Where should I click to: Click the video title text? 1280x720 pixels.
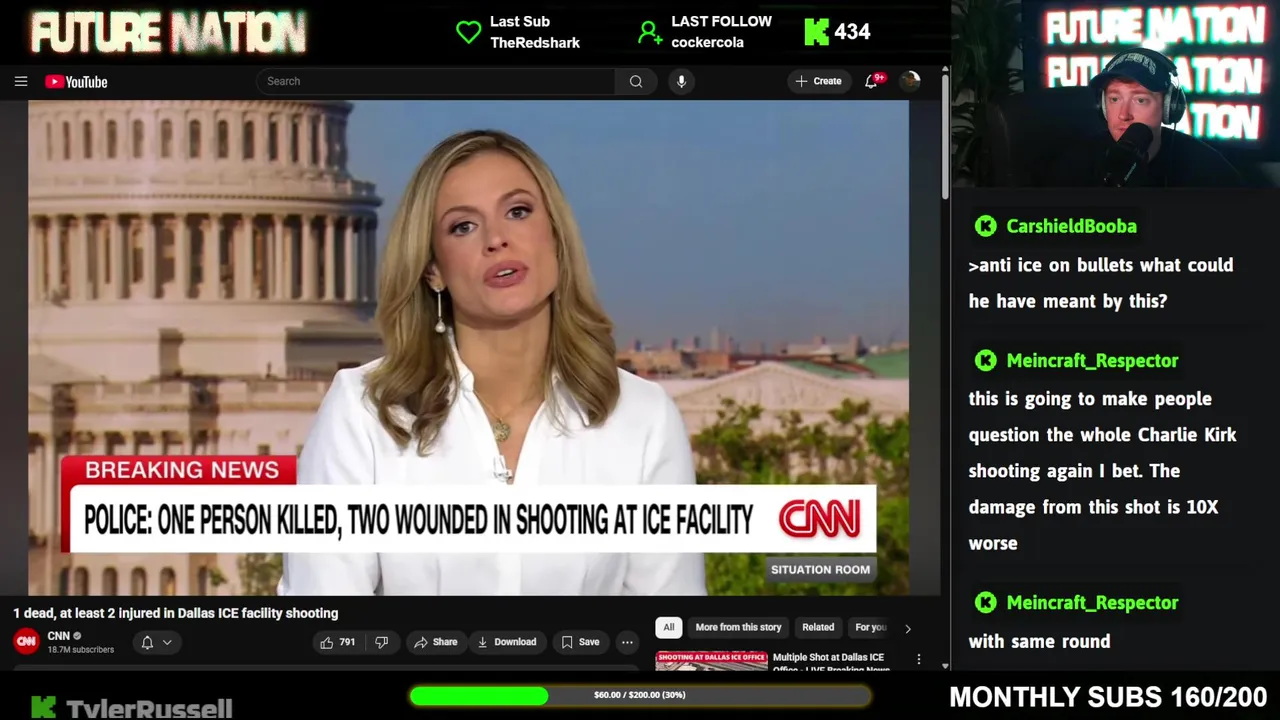coord(176,613)
